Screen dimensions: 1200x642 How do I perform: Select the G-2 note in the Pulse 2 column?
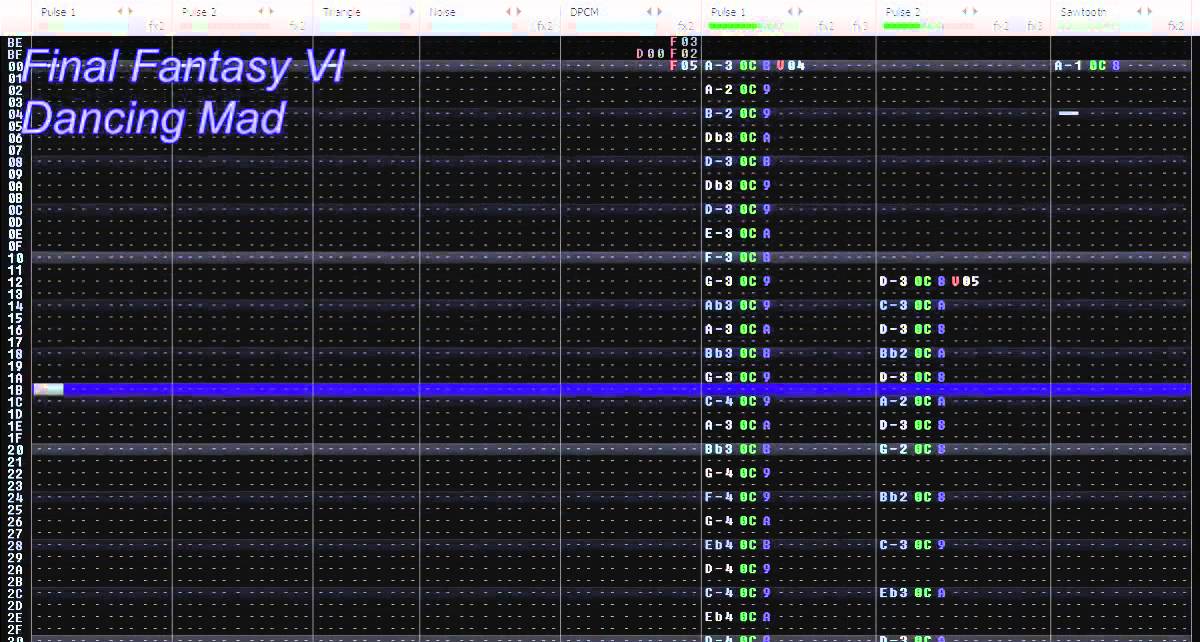(894, 449)
